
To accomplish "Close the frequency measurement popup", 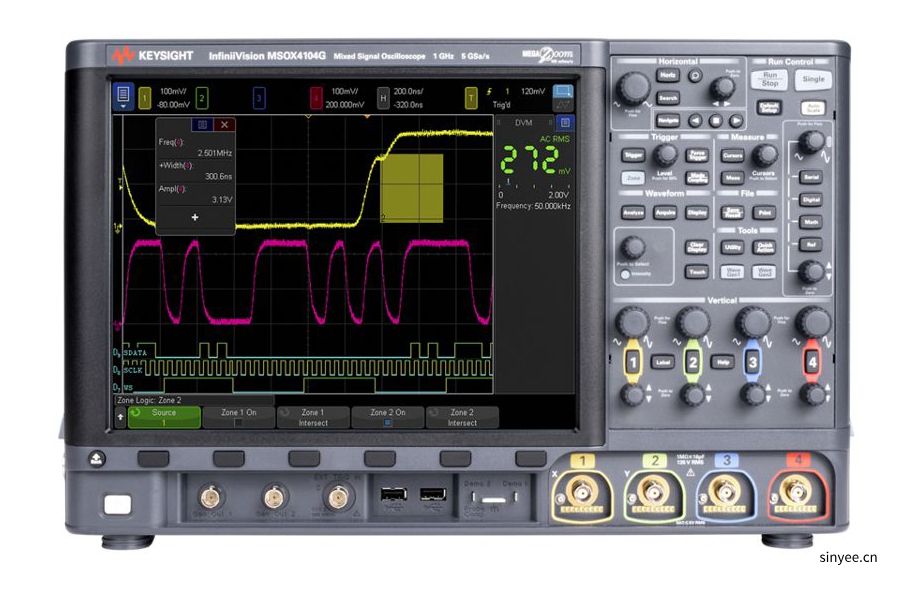I will (x=223, y=122).
